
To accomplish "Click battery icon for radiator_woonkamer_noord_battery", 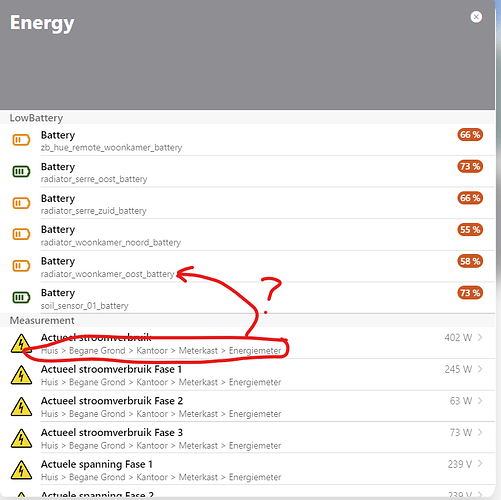I will [x=21, y=234].
